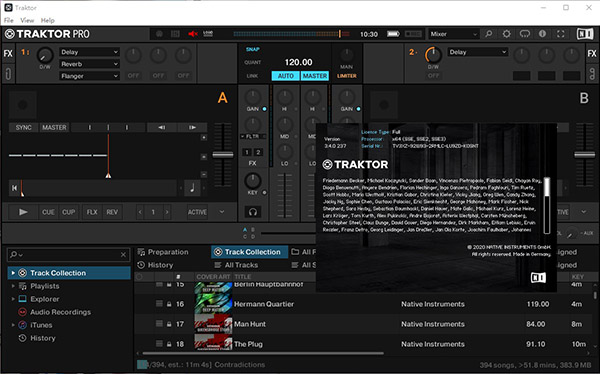Open Preferences via the gear icon
600x374 pixels.
click(507, 34)
